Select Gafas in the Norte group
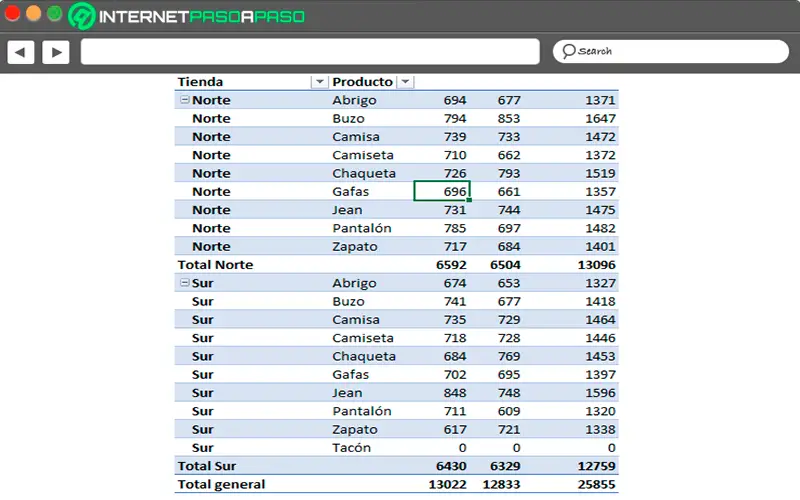Image resolution: width=800 pixels, height=500 pixels. [351, 192]
